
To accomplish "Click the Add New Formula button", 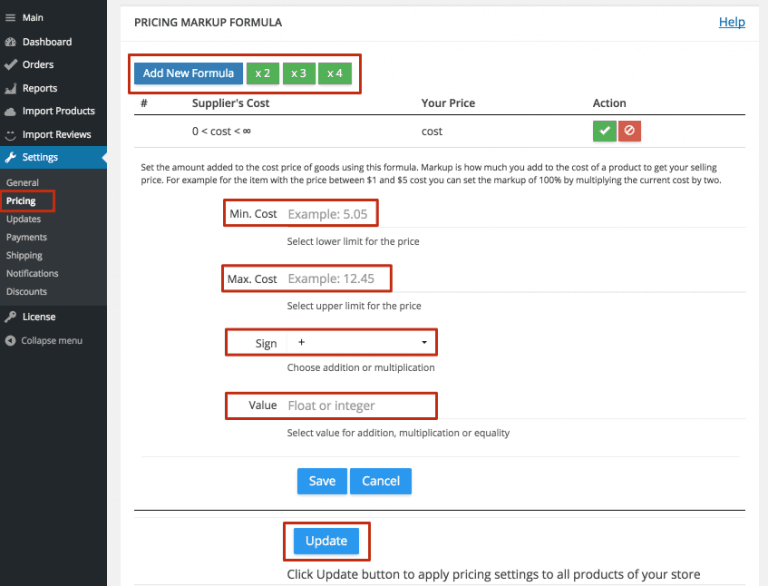I will pos(189,73).
